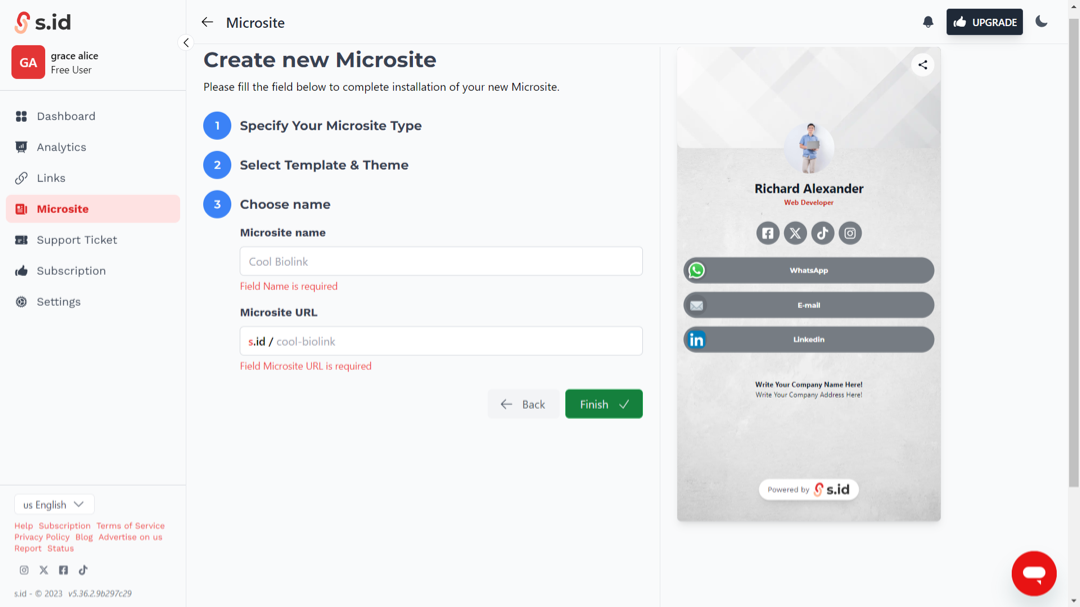Click the Instagram icon in preview
This screenshot has height=607, width=1080.
pyautogui.click(x=850, y=233)
